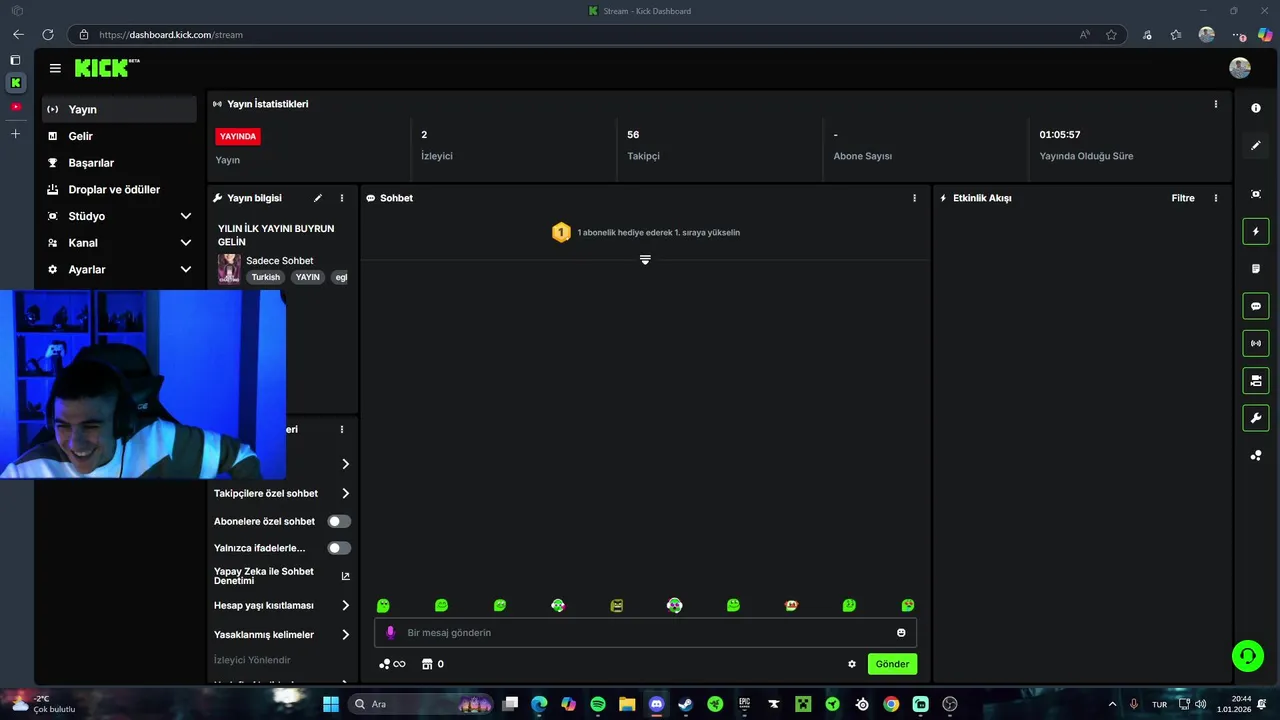
Task: Open the green support headset bubble
Action: (x=1248, y=656)
